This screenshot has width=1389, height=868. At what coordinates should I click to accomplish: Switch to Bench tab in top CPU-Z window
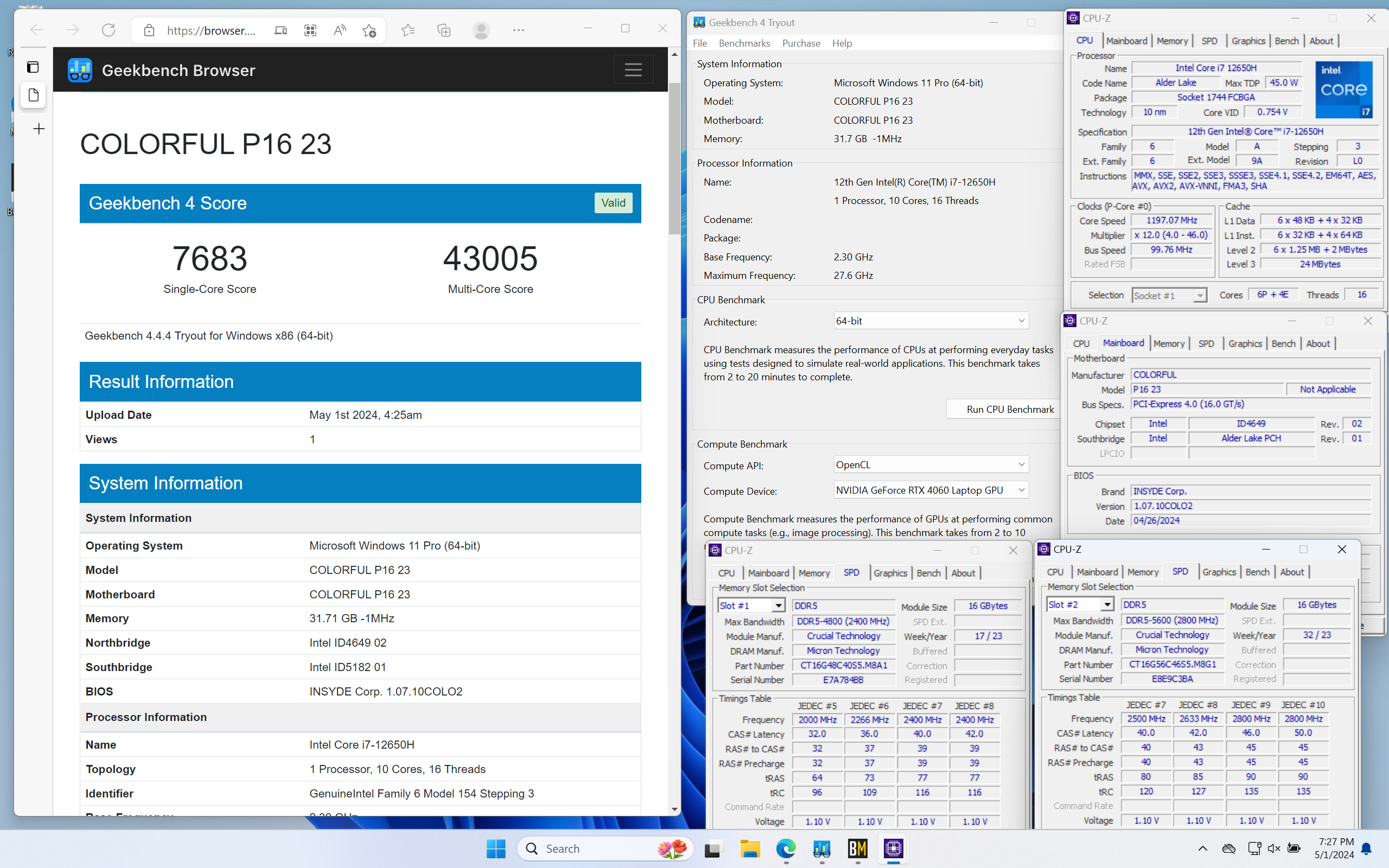(x=1286, y=41)
